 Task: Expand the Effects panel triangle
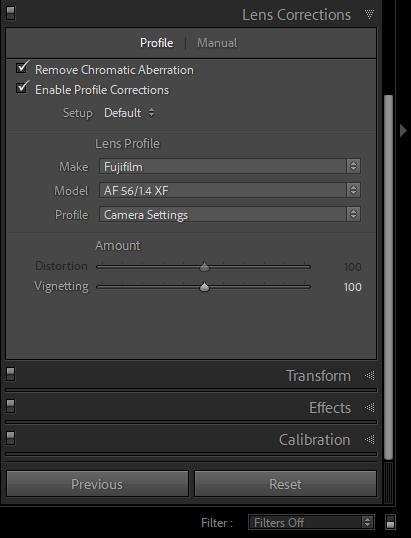click(x=369, y=408)
